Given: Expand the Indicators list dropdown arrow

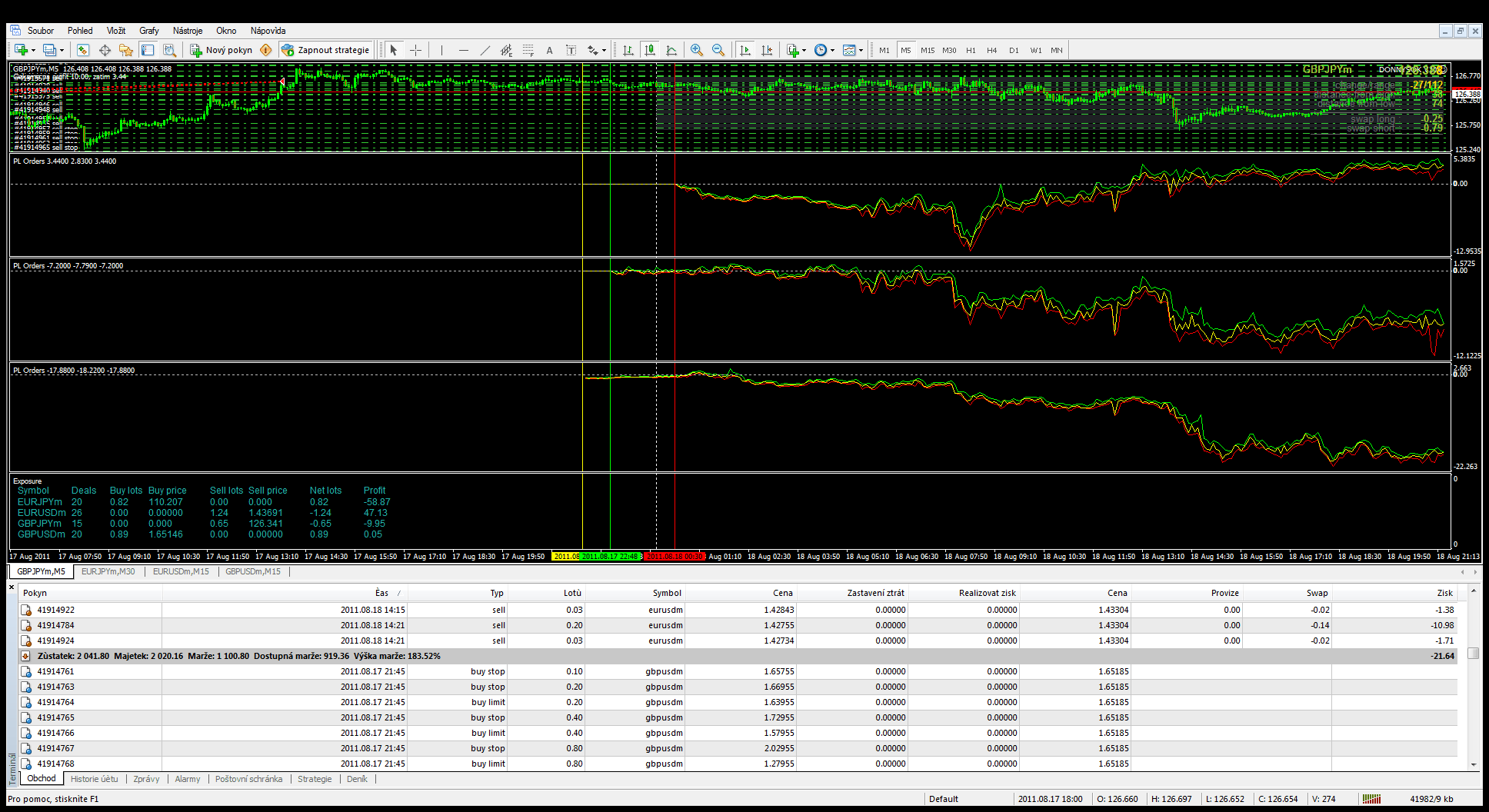Looking at the screenshot, I should 804,50.
